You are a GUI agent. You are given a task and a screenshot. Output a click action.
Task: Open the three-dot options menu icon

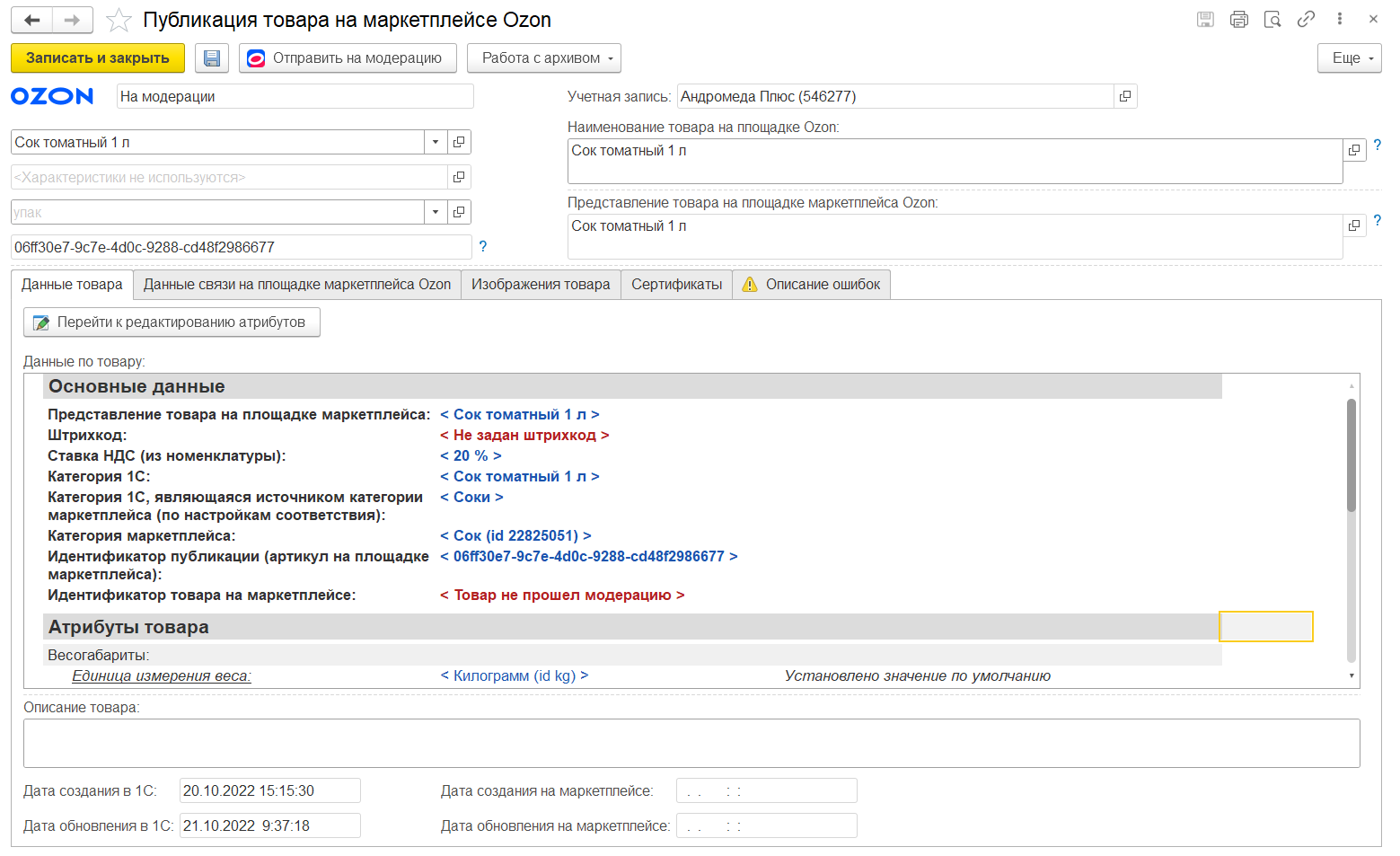(1339, 19)
